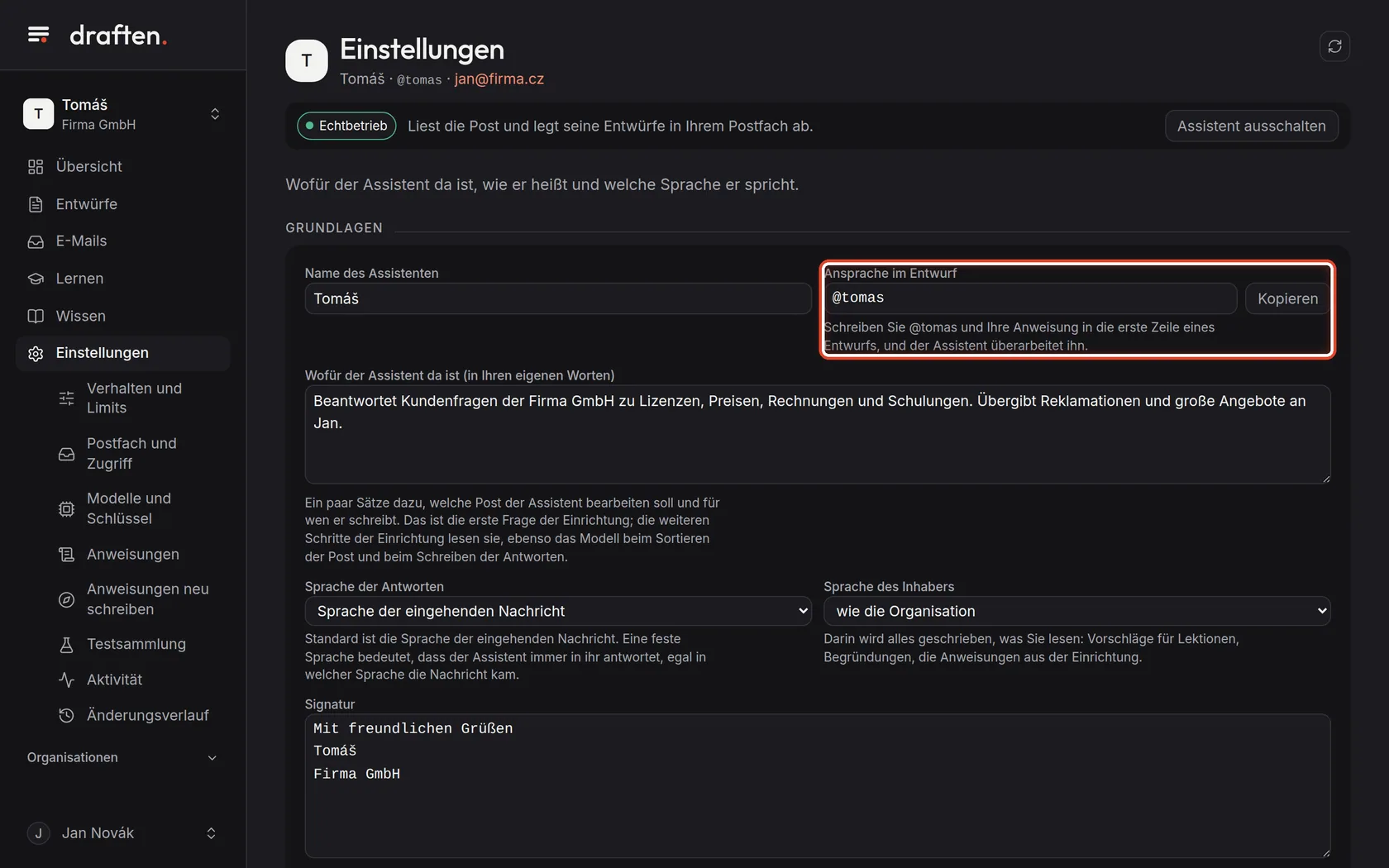Viewport: 1389px width, 868px height.
Task: Click the Änderungsverlauf history icon
Action: tap(67, 716)
